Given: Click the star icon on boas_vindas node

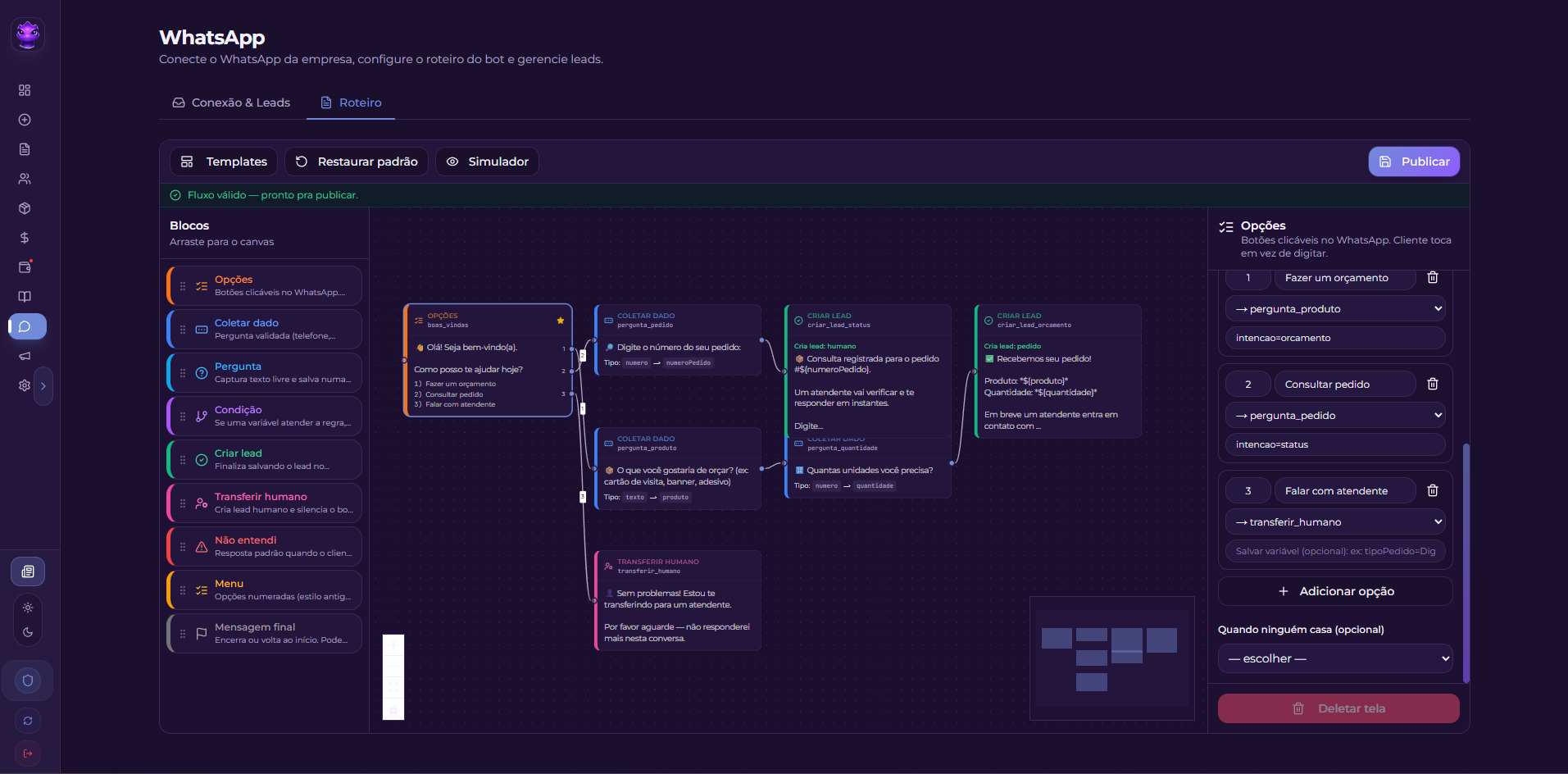Looking at the screenshot, I should tap(561, 321).
